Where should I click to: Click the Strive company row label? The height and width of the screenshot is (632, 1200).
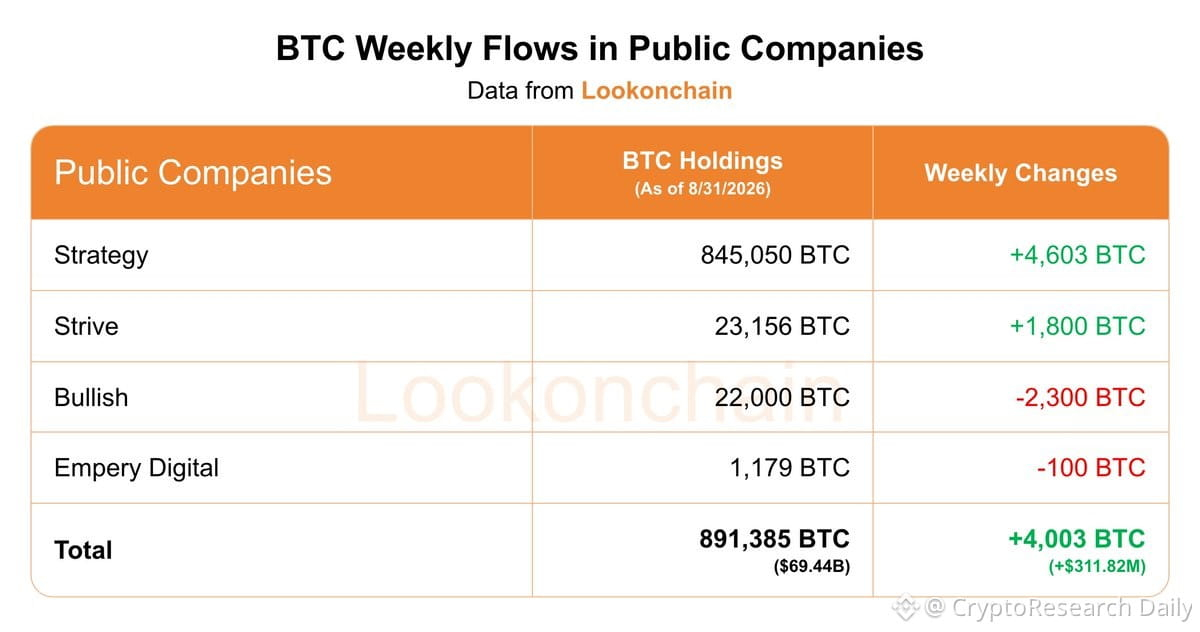coord(86,326)
